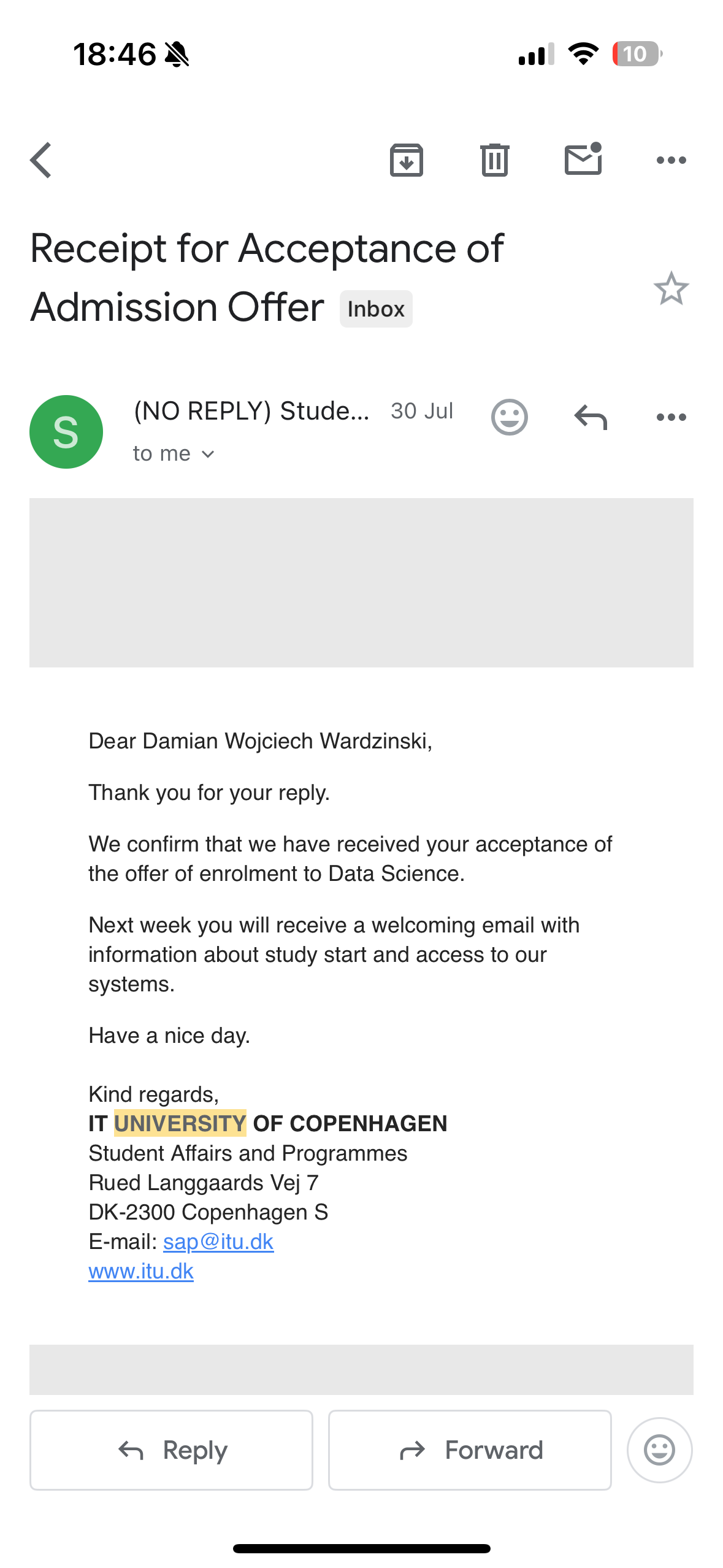Screen dimensions: 723x1568
Task: Archive this email
Action: click(x=406, y=161)
